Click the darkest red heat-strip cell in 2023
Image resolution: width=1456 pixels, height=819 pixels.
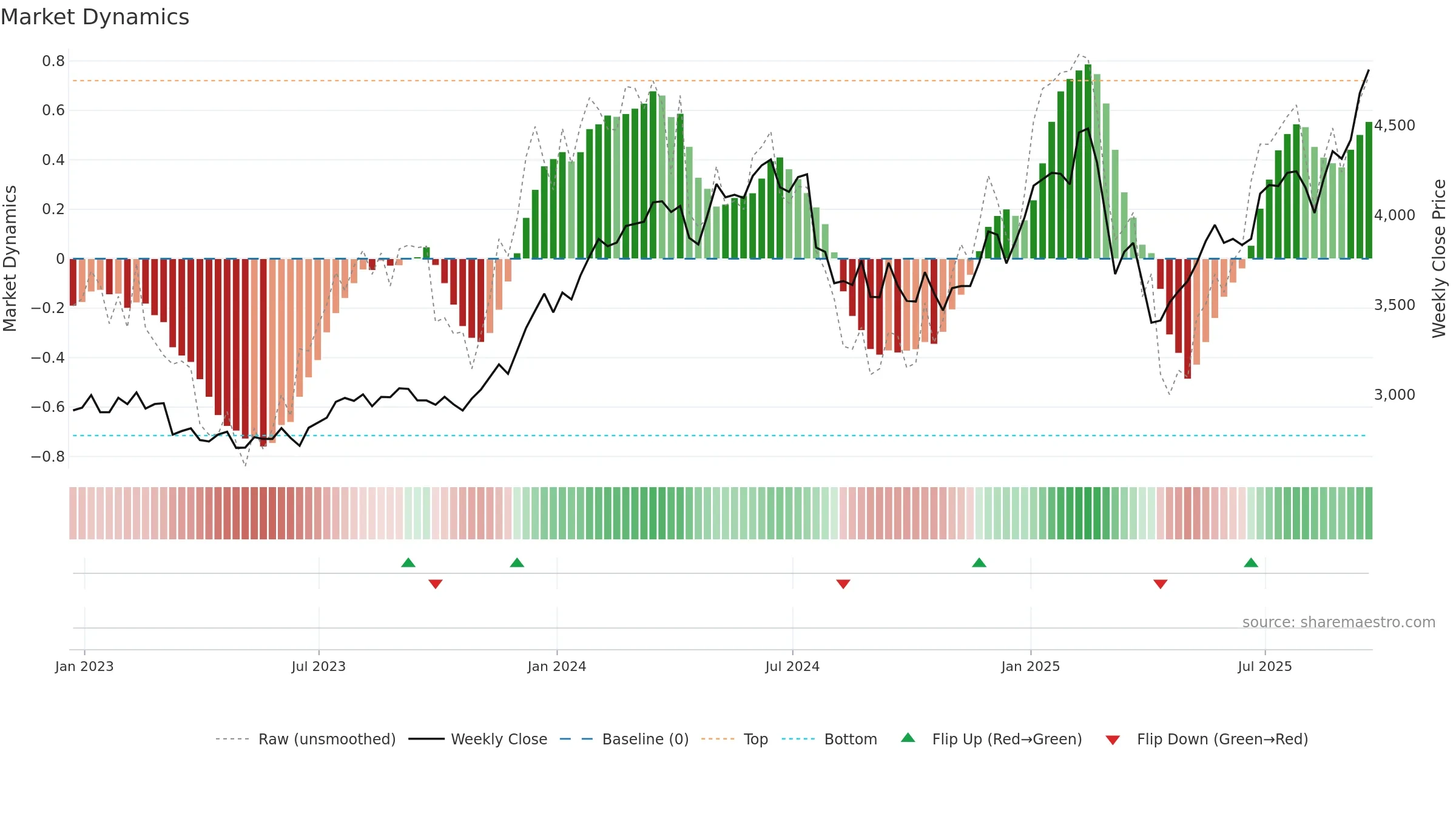(263, 513)
